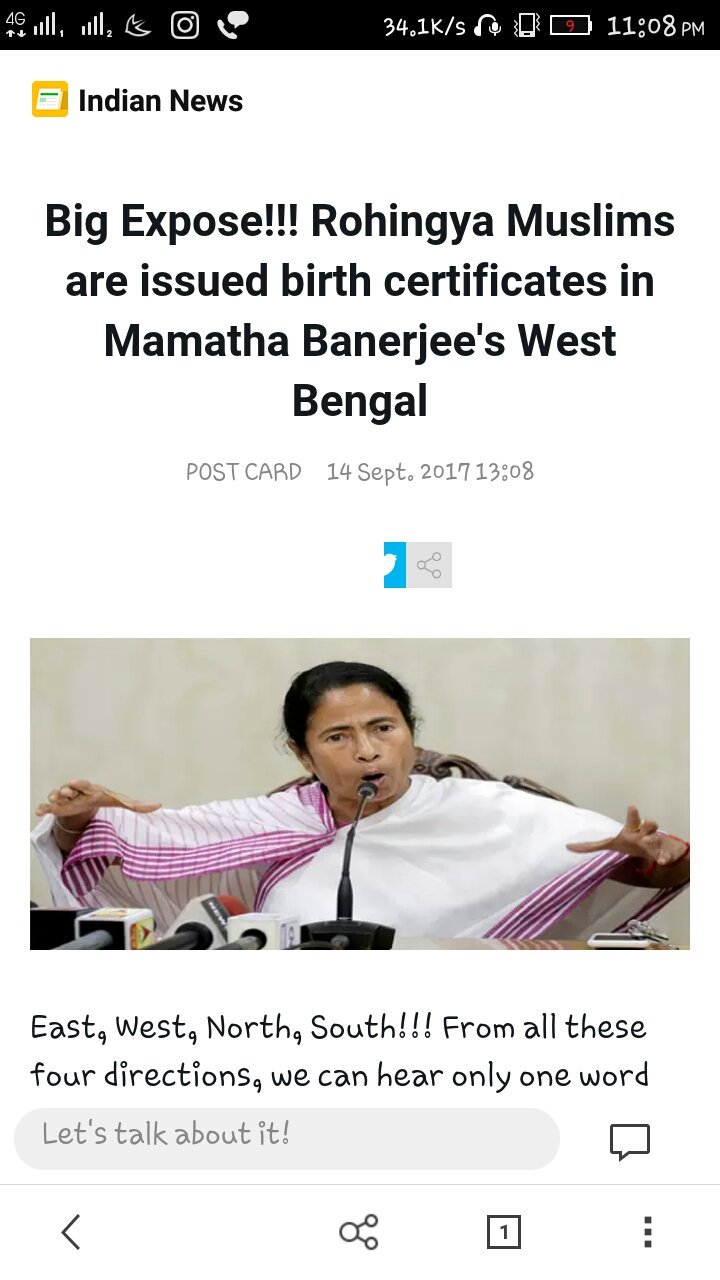Tap the Instagram notification icon in status bar
720x1280 pixels.
(x=185, y=25)
